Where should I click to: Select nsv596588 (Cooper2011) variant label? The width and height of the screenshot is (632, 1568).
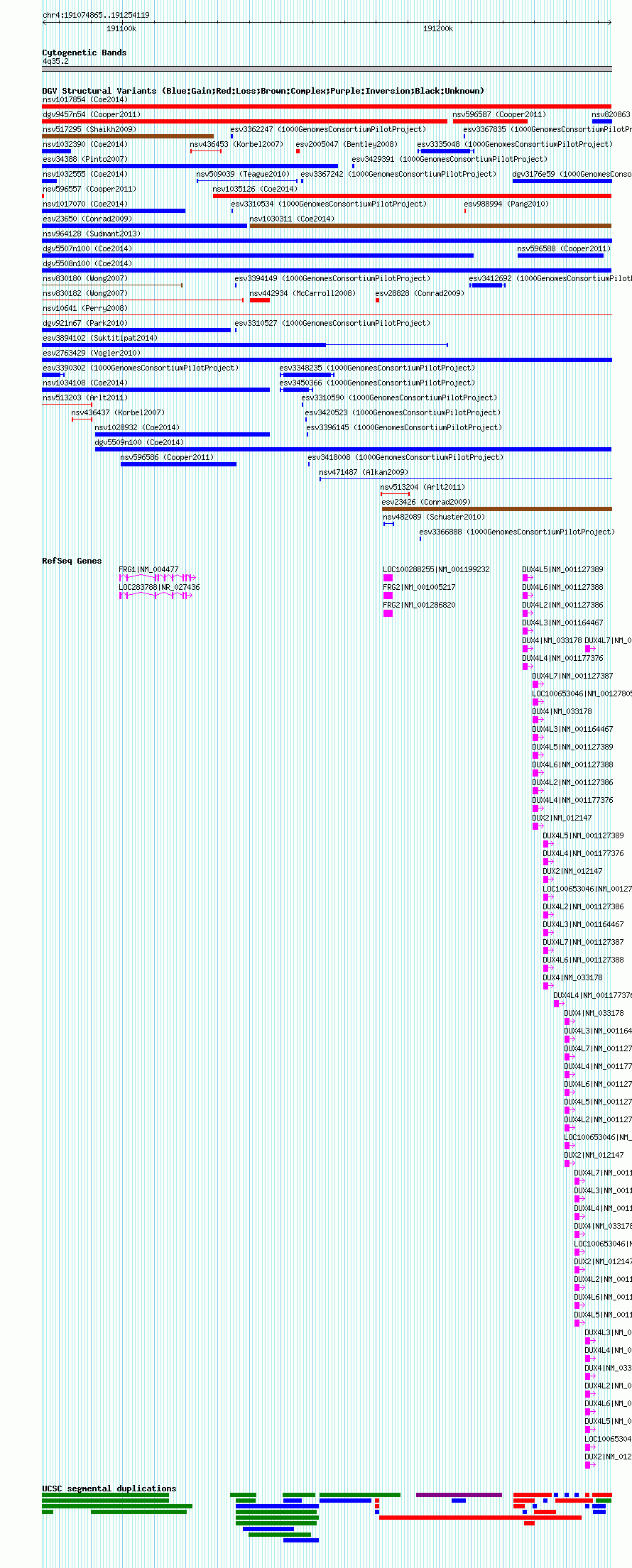tap(564, 248)
